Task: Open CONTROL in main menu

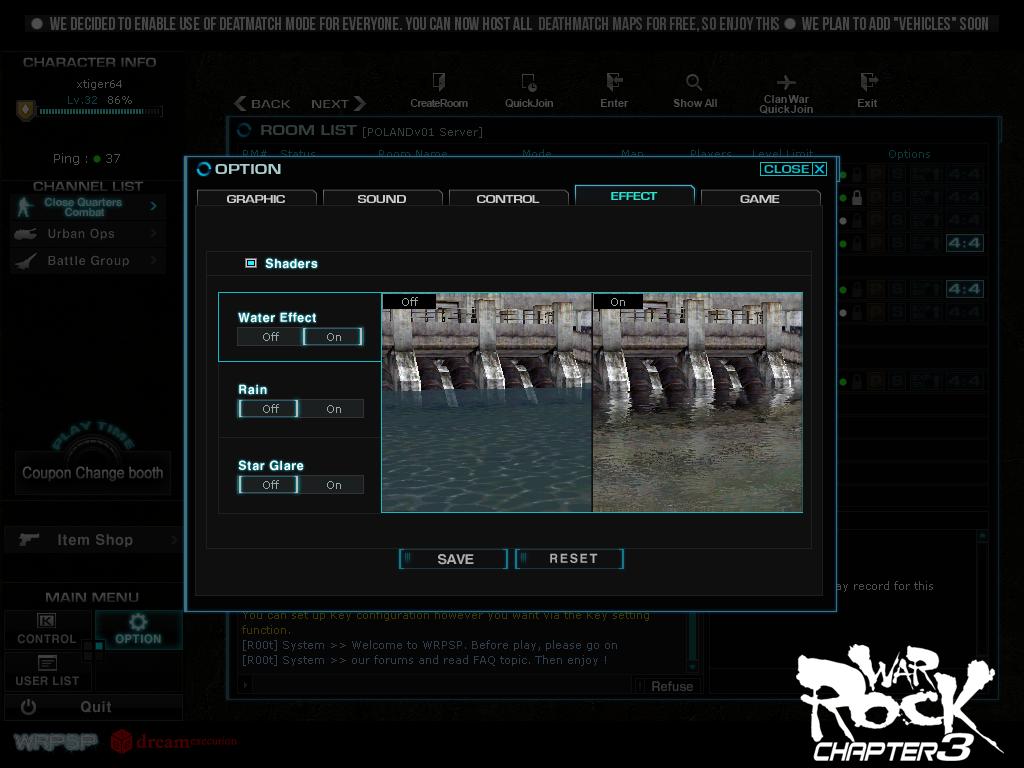Action: pyautogui.click(x=46, y=630)
